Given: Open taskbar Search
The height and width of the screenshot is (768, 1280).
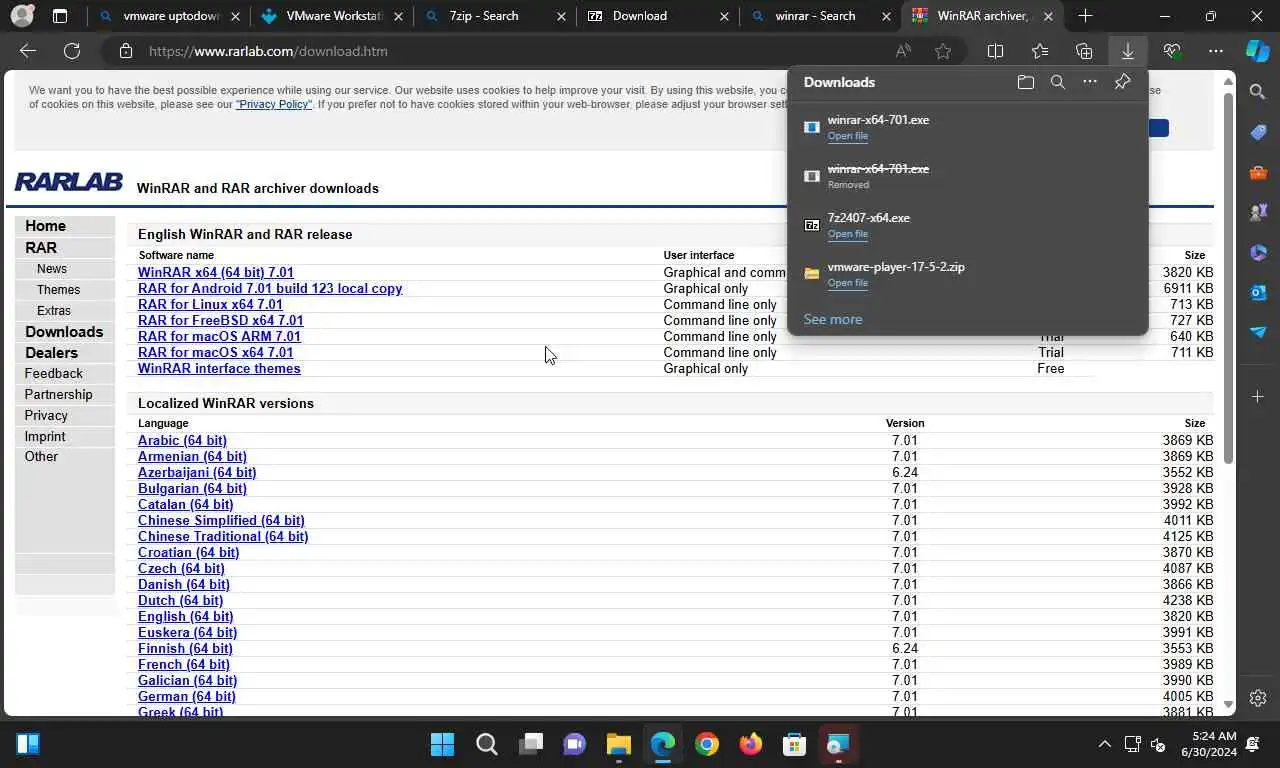Looking at the screenshot, I should click(x=486, y=744).
